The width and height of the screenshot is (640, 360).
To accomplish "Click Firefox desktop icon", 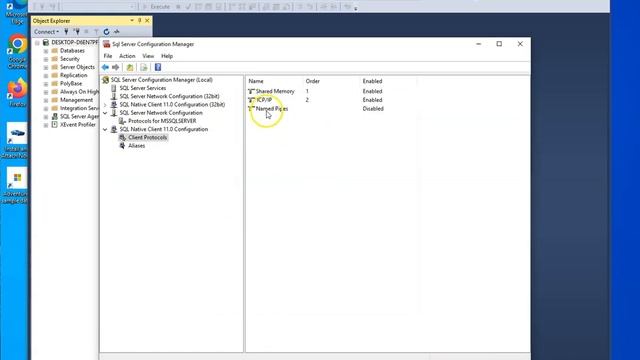I will pos(17,92).
